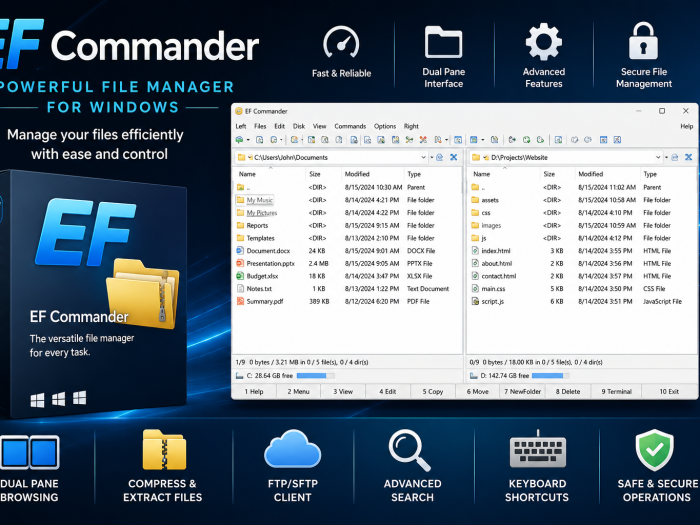This screenshot has width=700, height=525.
Task: Select about.html in the right pane
Action: (x=582, y=263)
